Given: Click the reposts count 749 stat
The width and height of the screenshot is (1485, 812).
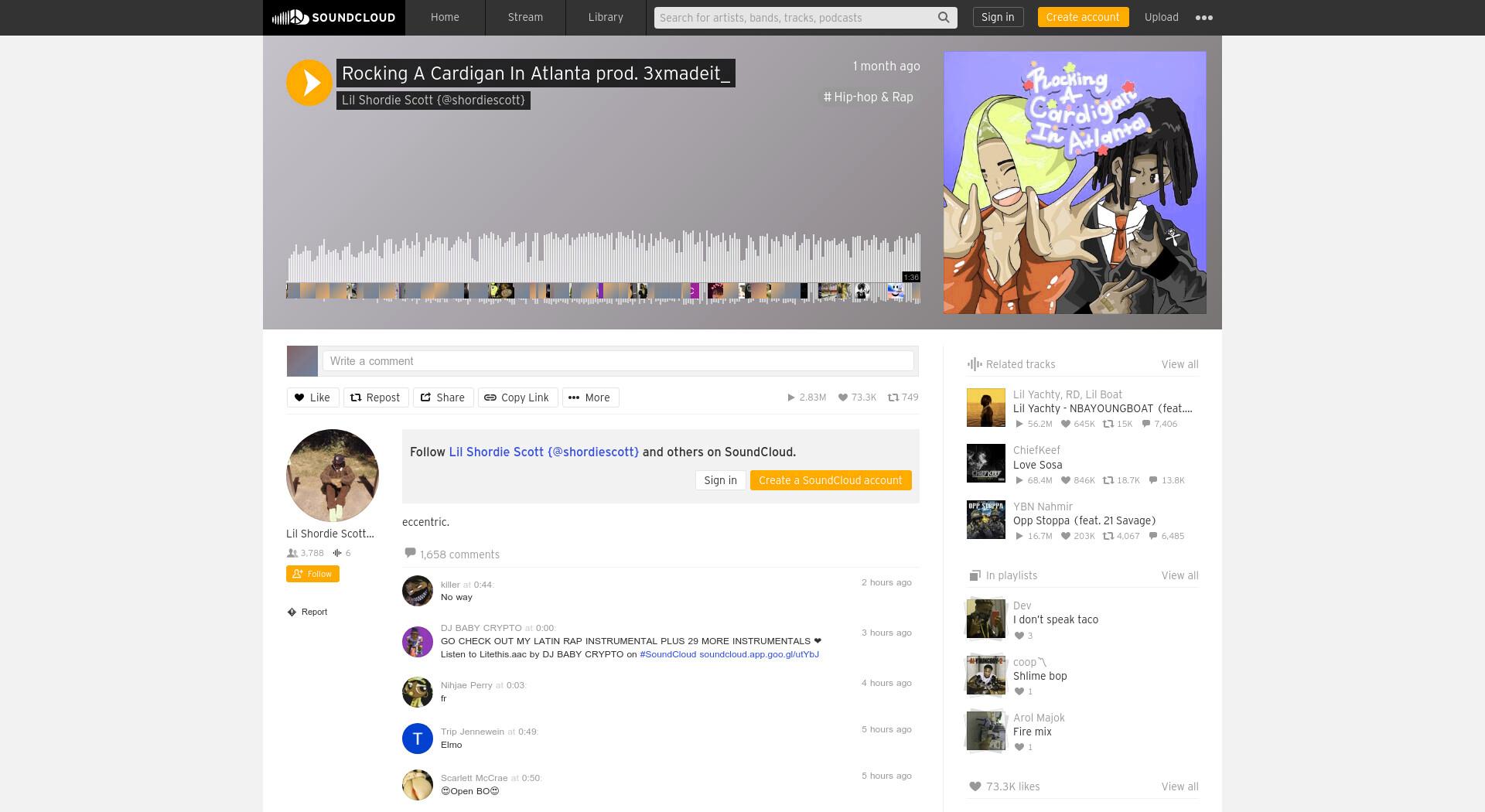Looking at the screenshot, I should (903, 397).
